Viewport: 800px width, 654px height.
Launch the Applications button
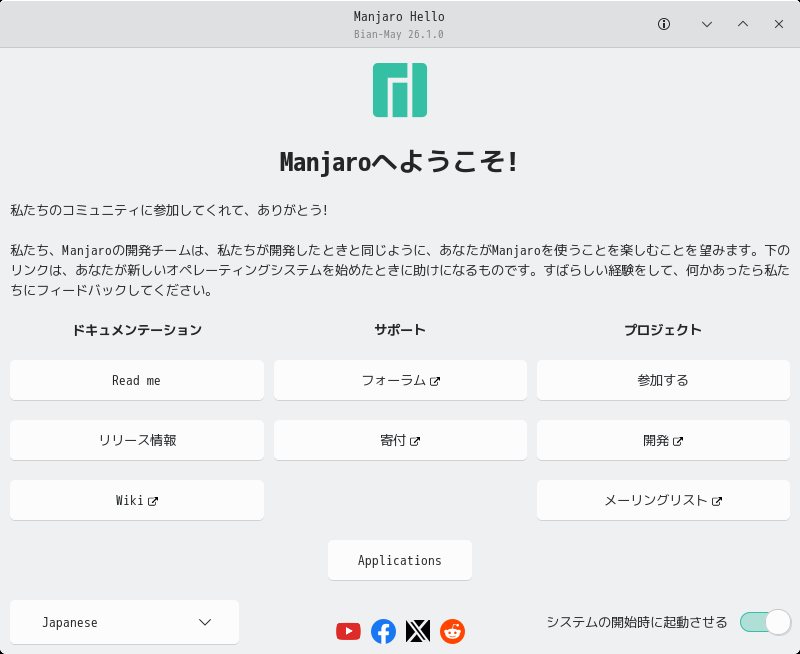(x=400, y=560)
